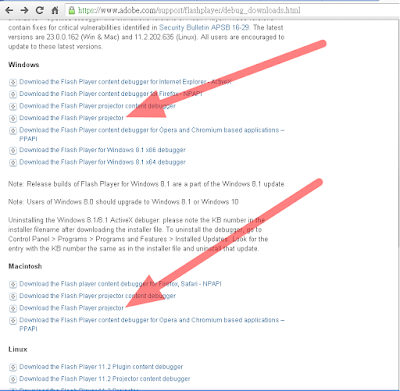Viewport: 400px width, 391px height.
Task: Click download icon beside Macintosh projector content debugger
Action: tap(13, 296)
